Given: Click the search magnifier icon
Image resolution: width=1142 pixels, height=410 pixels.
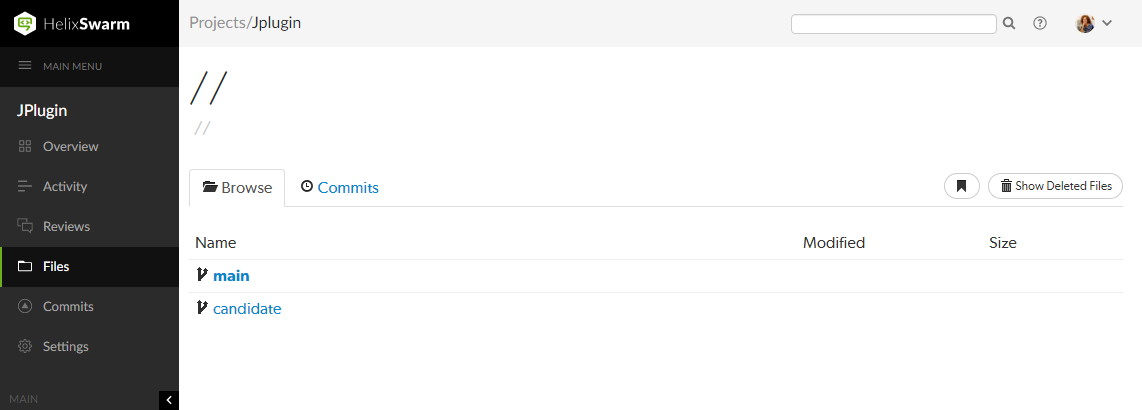Looking at the screenshot, I should [1009, 23].
